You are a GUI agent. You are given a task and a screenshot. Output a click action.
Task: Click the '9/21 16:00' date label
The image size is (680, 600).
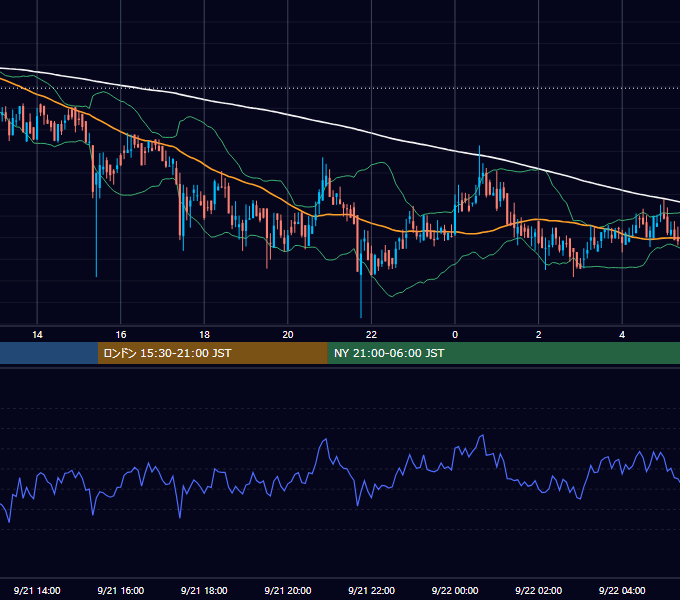point(121,590)
